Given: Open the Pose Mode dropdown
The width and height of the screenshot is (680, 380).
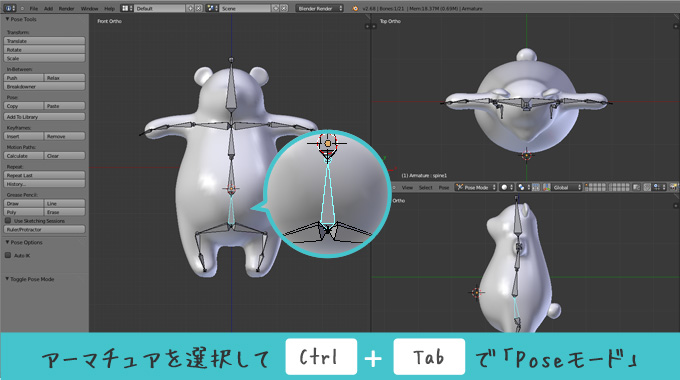Looking at the screenshot, I should (475, 187).
